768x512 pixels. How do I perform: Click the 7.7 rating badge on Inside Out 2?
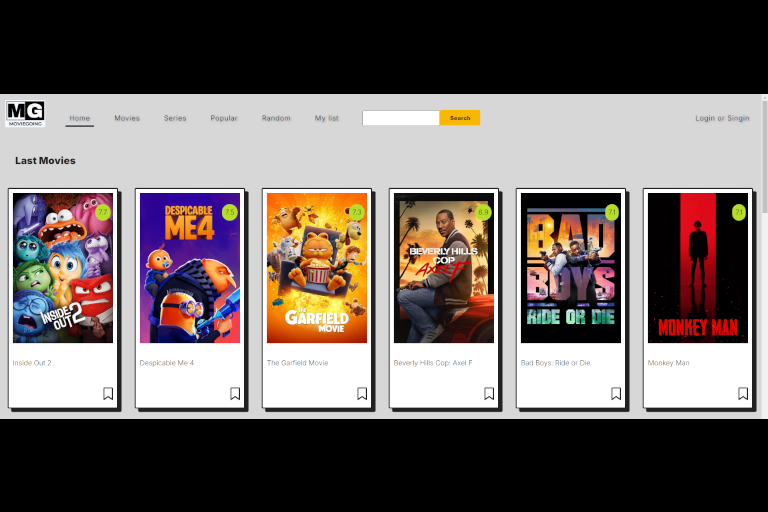tap(102, 212)
